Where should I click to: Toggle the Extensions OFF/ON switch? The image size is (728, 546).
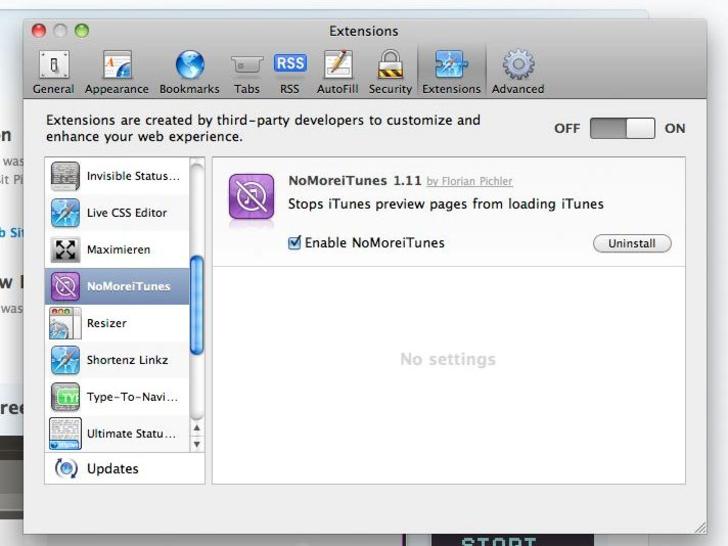click(x=622, y=128)
